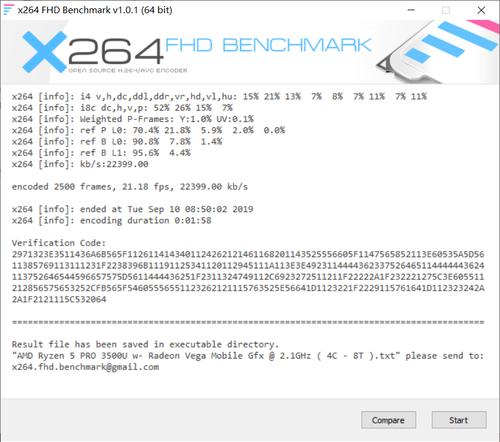Click the encoding duration 0:01:58 line
The image size is (500, 442).
pos(112,221)
